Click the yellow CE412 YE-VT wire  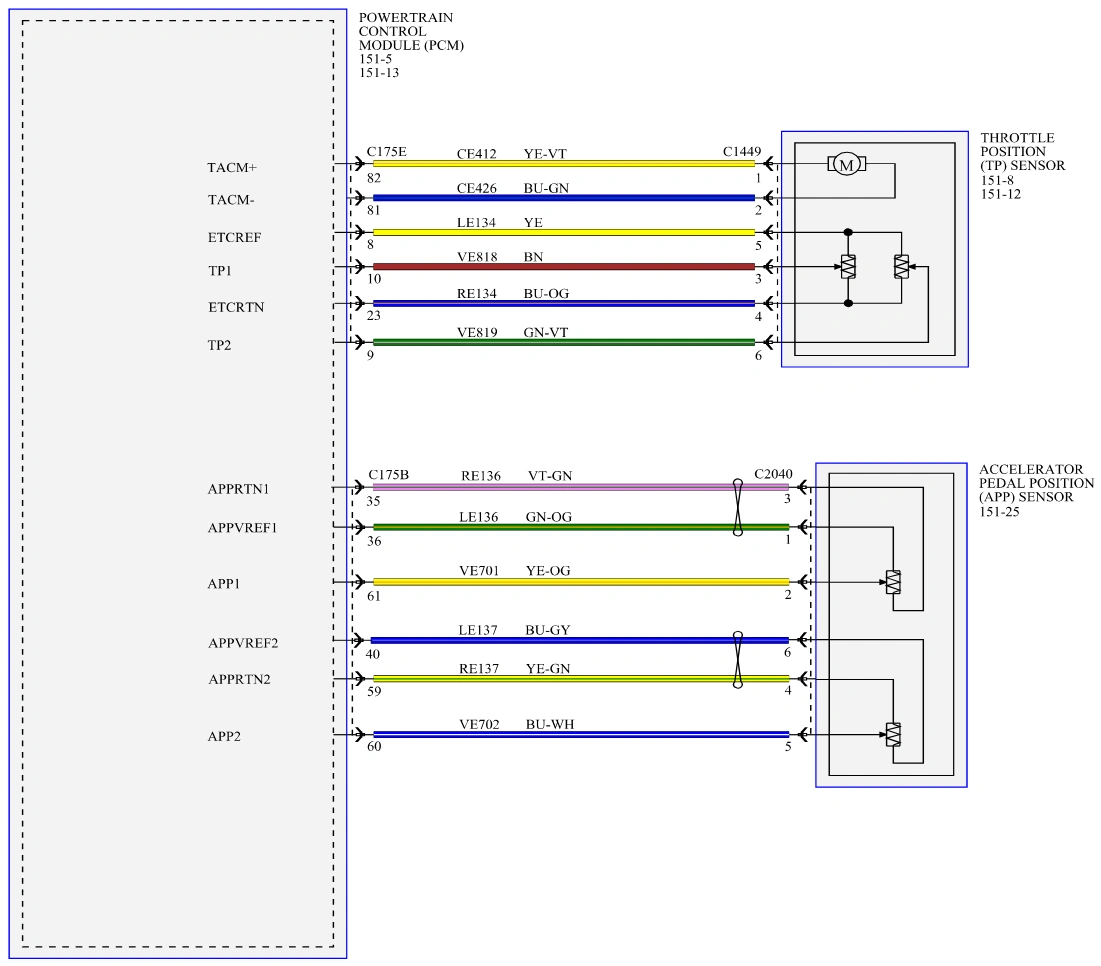(x=564, y=164)
